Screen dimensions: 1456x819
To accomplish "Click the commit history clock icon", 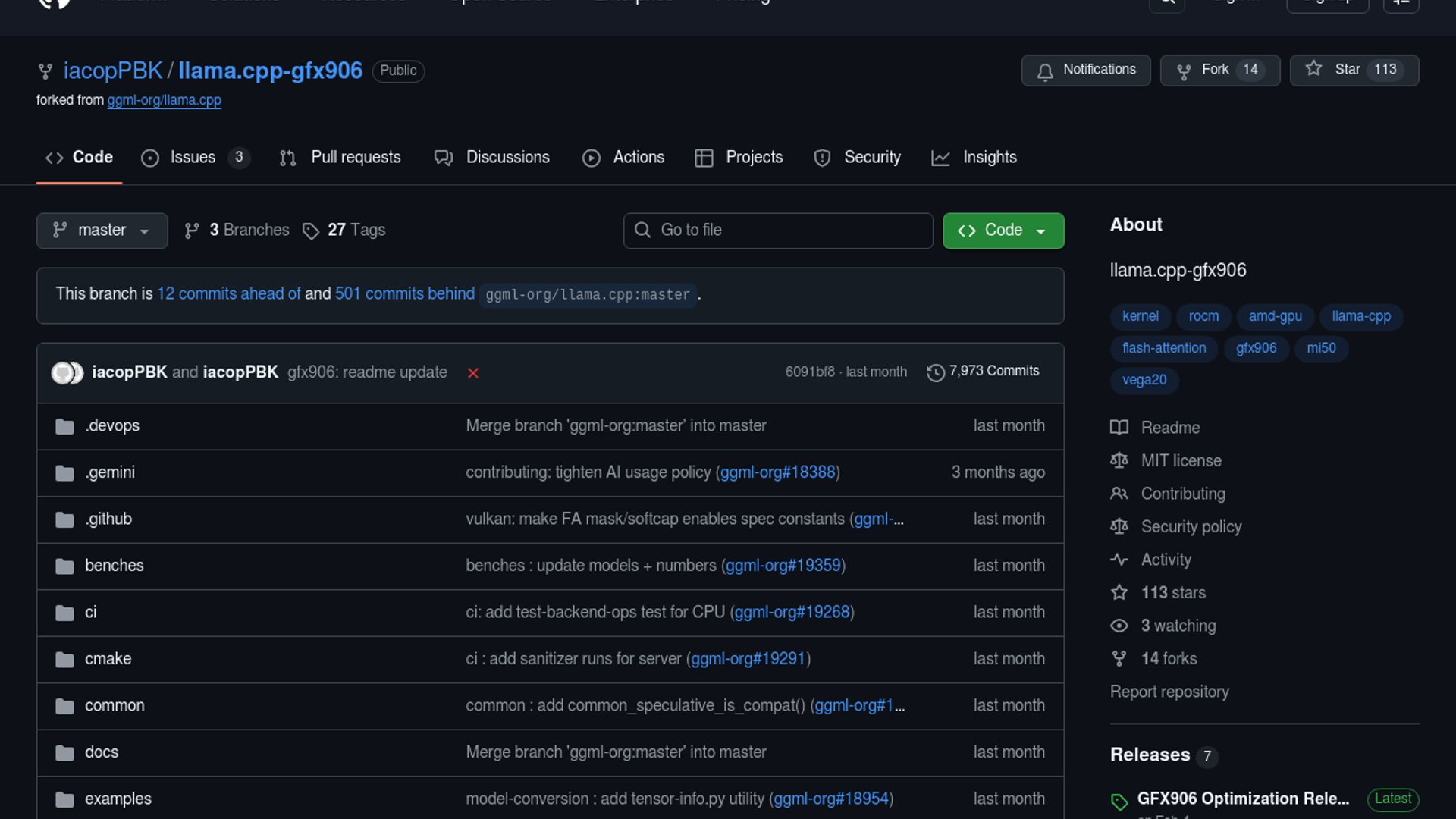I will point(936,372).
